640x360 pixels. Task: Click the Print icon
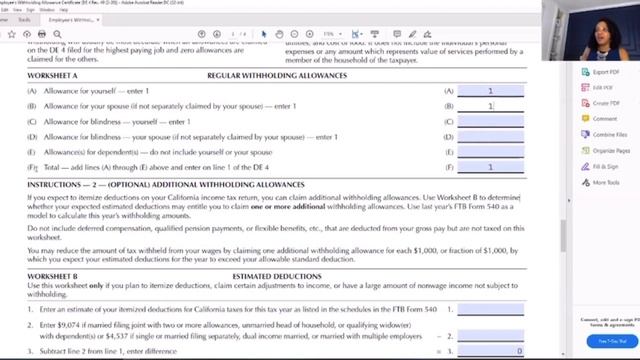point(42,34)
